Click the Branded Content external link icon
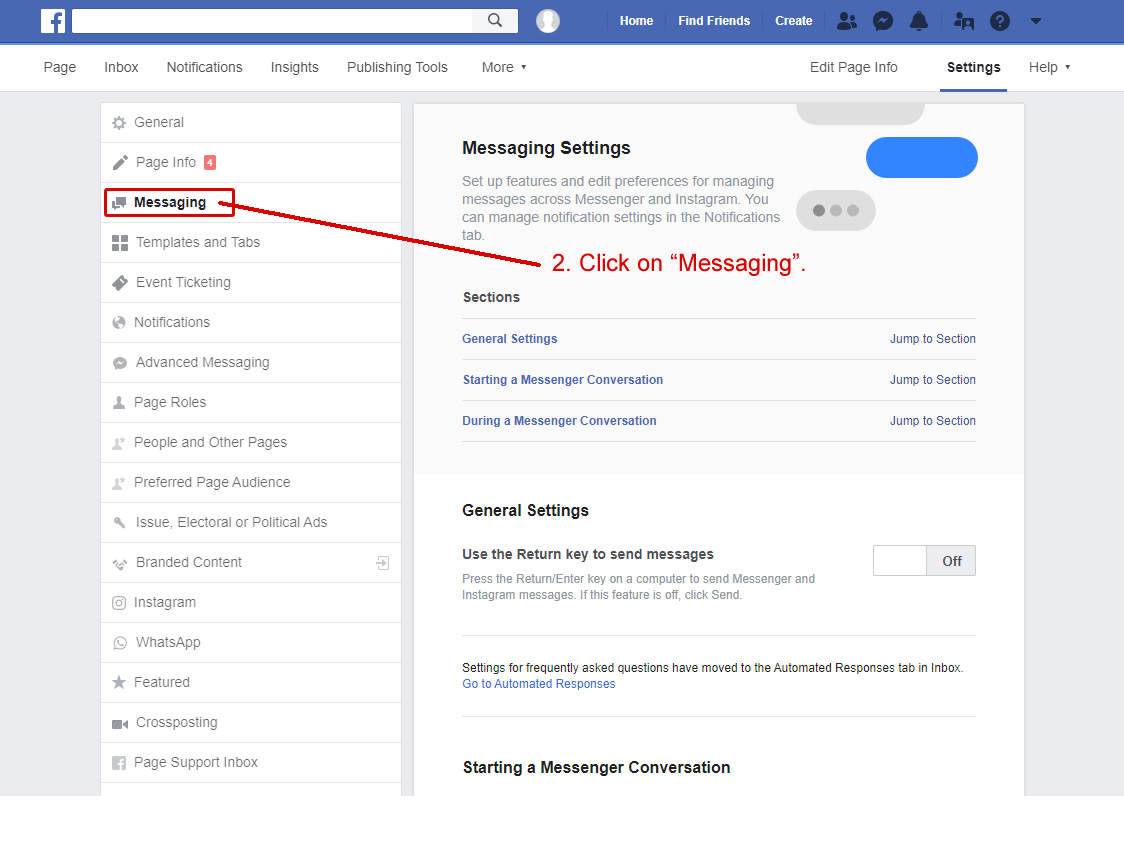Viewport: 1124px width, 857px height. (383, 562)
